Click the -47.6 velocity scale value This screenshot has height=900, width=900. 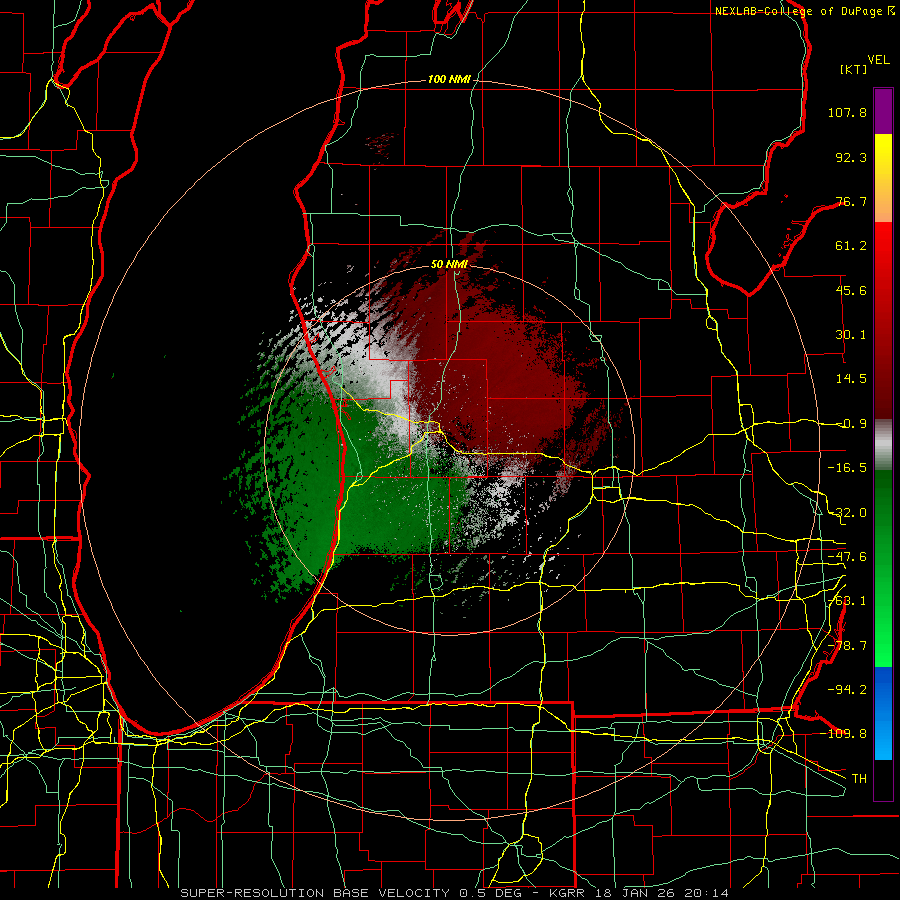847,557
